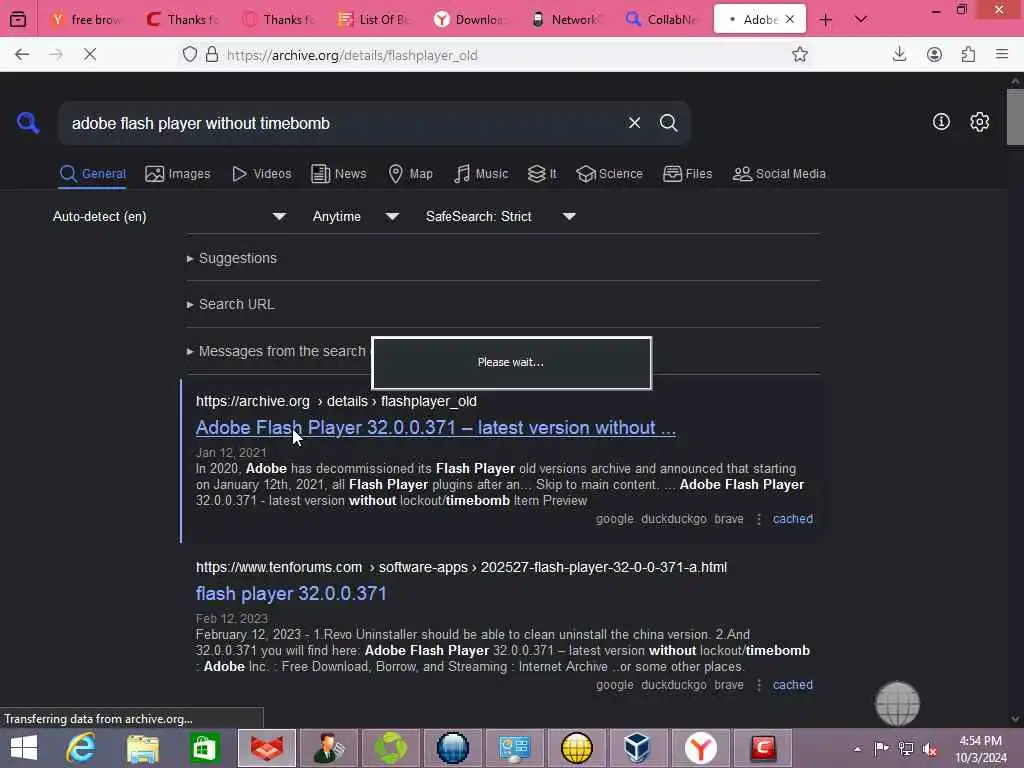Select the News search category
The height and width of the screenshot is (768, 1024).
click(x=338, y=174)
